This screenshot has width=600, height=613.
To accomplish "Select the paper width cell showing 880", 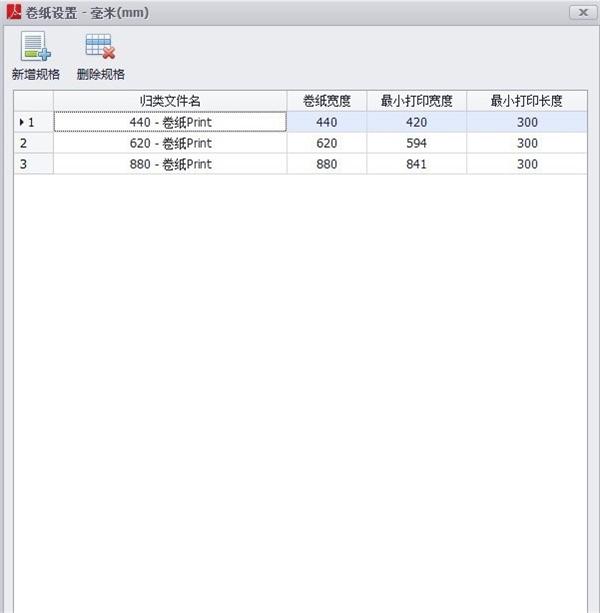I will 327,163.
